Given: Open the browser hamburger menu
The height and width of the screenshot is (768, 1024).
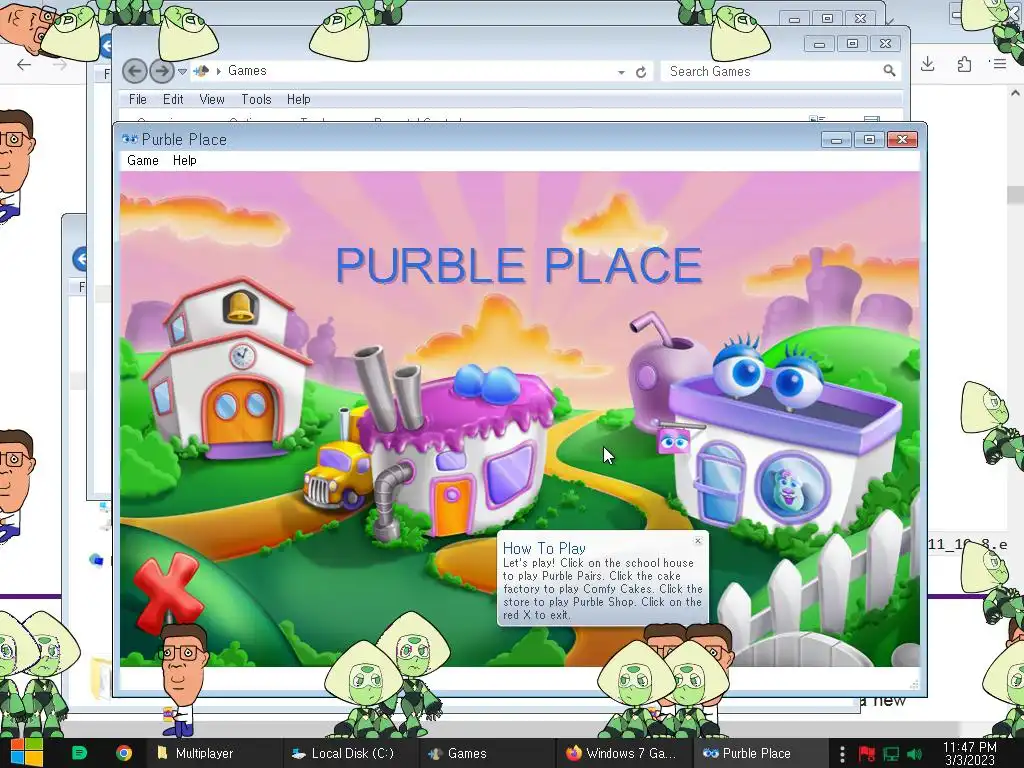Looking at the screenshot, I should tap(1000, 63).
